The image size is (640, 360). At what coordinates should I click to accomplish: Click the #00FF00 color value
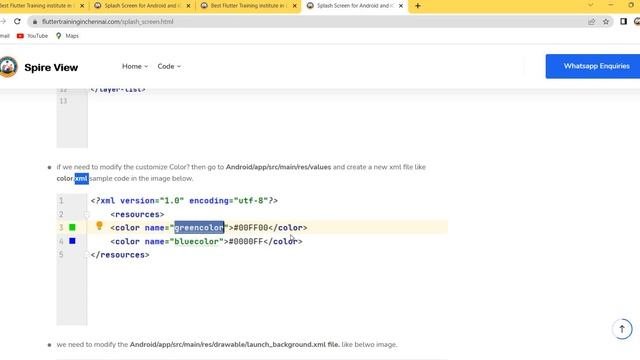point(251,227)
